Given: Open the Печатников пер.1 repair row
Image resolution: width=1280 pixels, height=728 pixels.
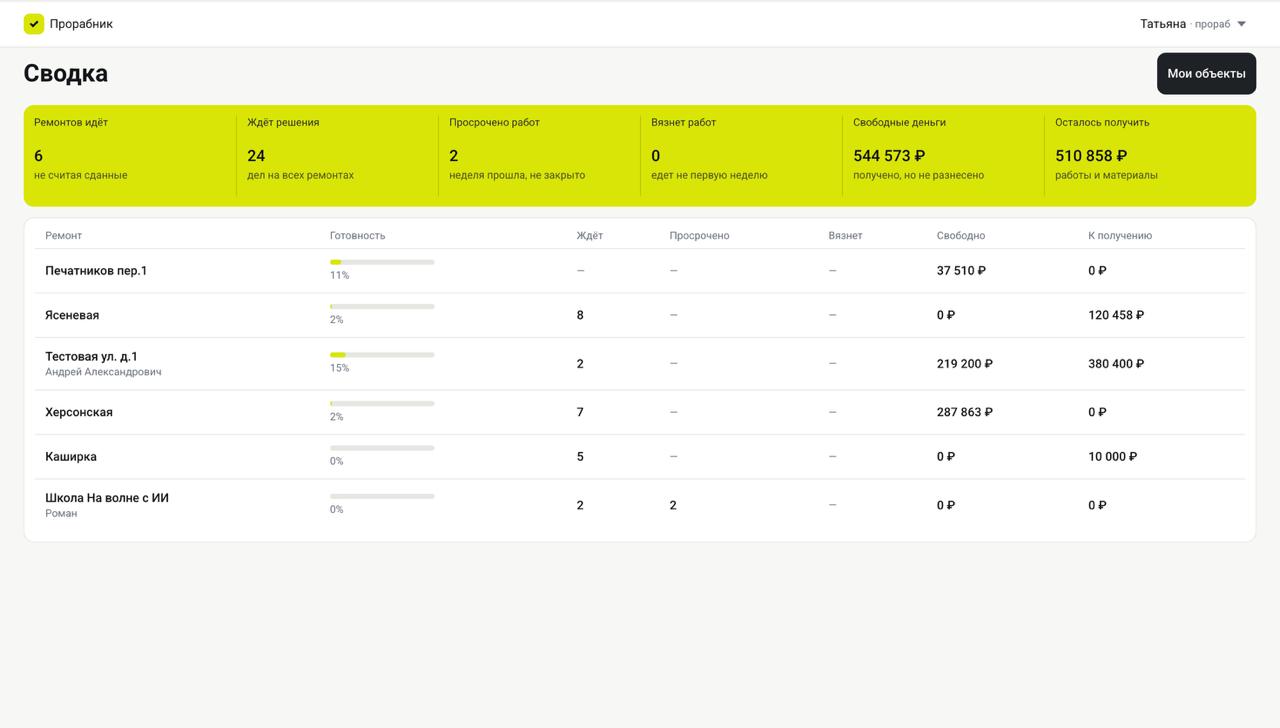Looking at the screenshot, I should 640,271.
